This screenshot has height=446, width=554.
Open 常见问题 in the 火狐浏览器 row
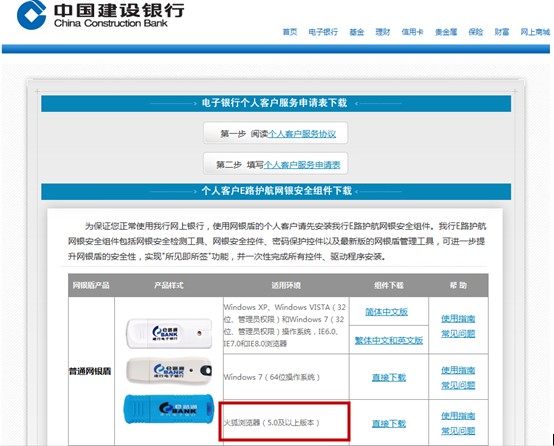[458, 430]
